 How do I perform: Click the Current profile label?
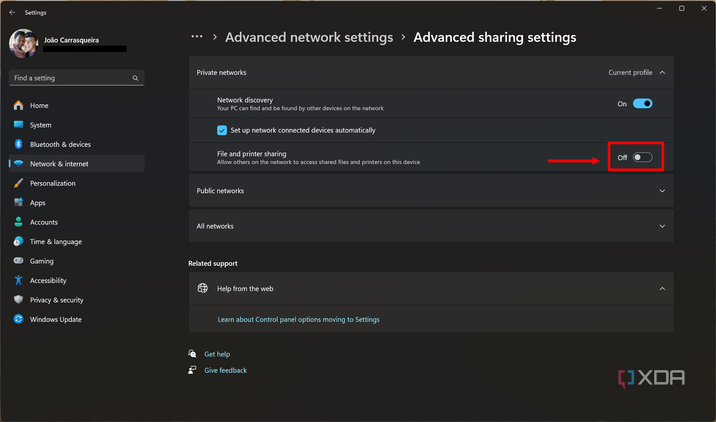pos(630,73)
